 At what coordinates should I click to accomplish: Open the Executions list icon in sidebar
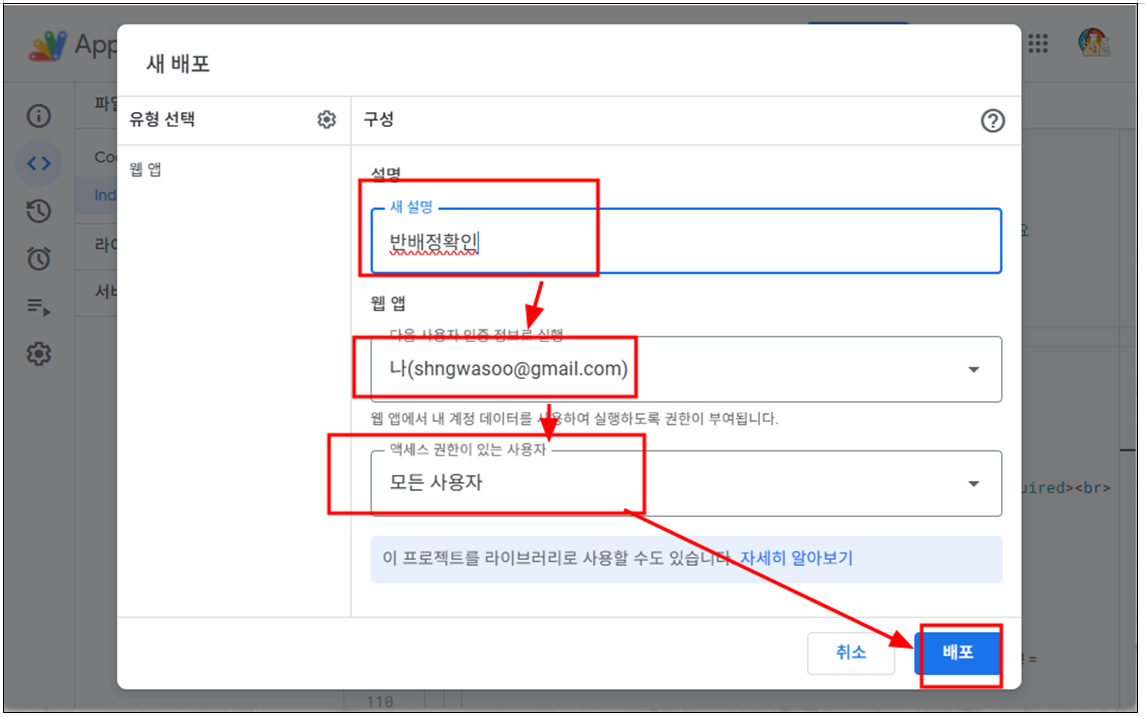tap(39, 307)
